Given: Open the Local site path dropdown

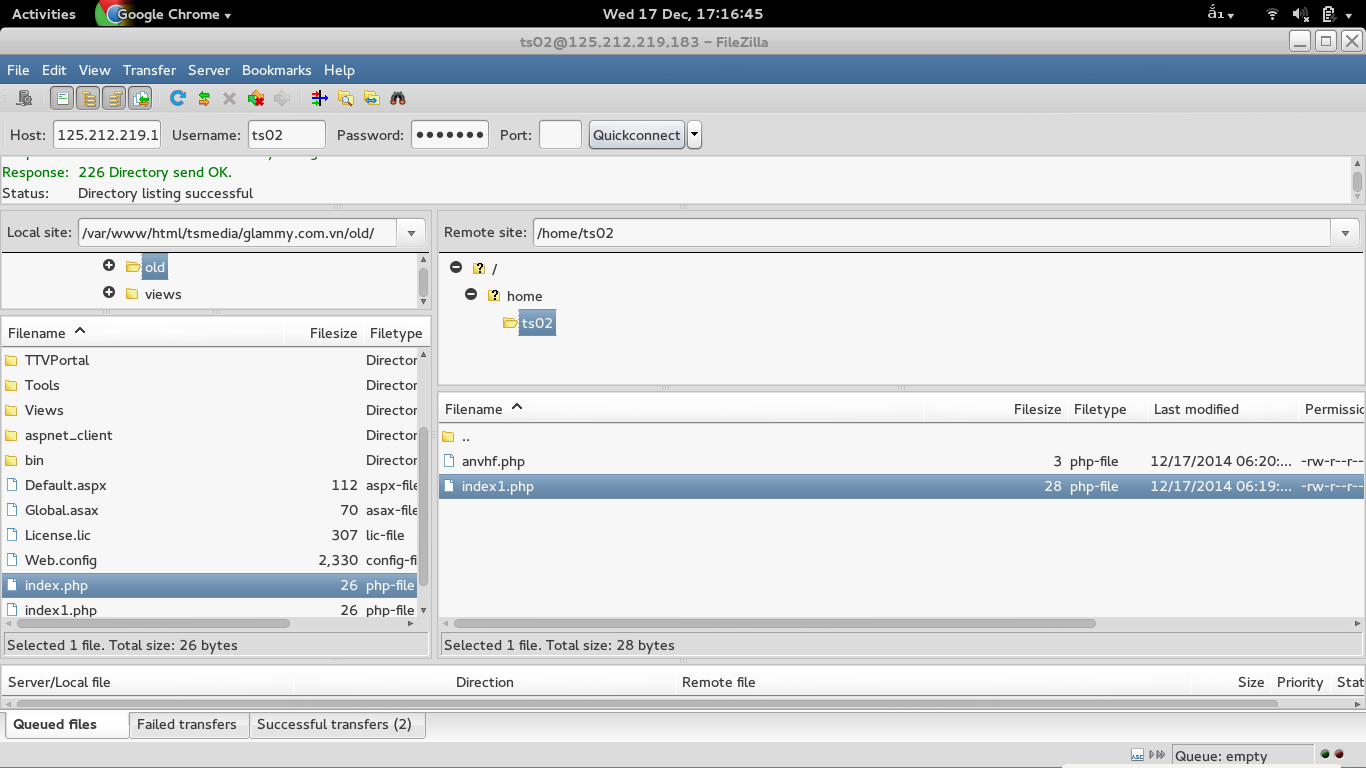Looking at the screenshot, I should pos(411,233).
